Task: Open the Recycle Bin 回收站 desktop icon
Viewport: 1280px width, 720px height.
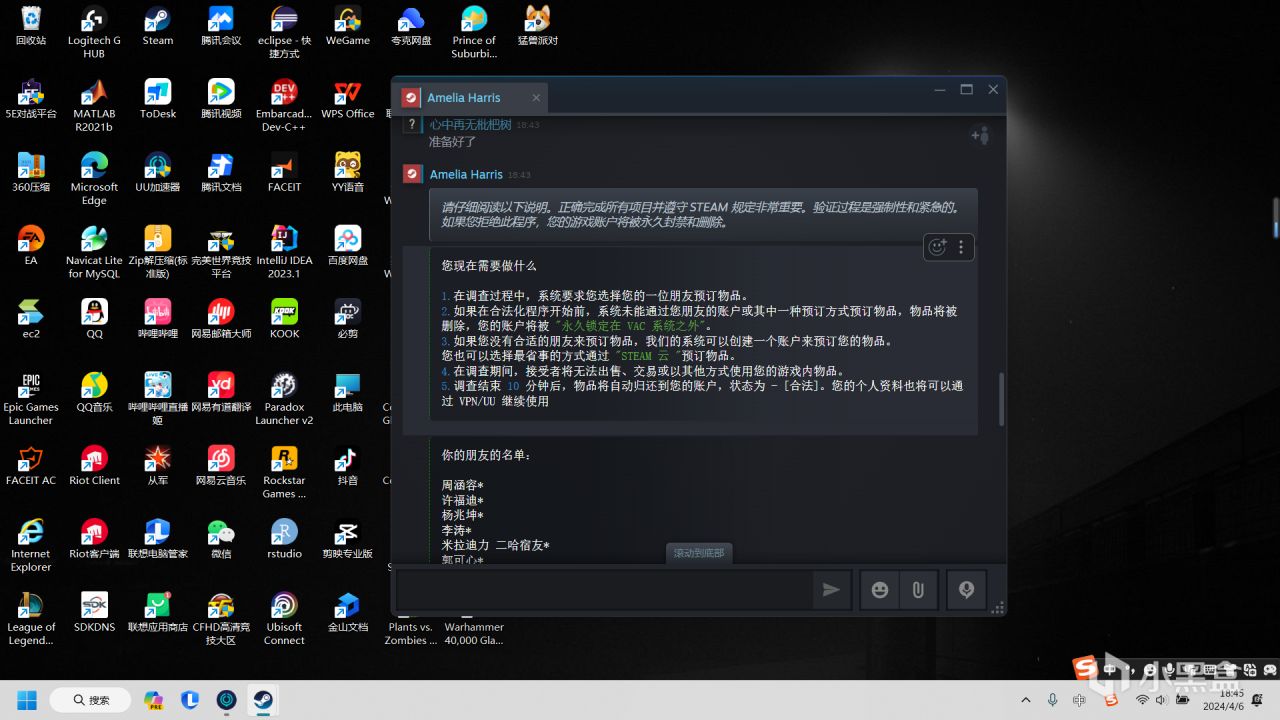Action: click(31, 26)
